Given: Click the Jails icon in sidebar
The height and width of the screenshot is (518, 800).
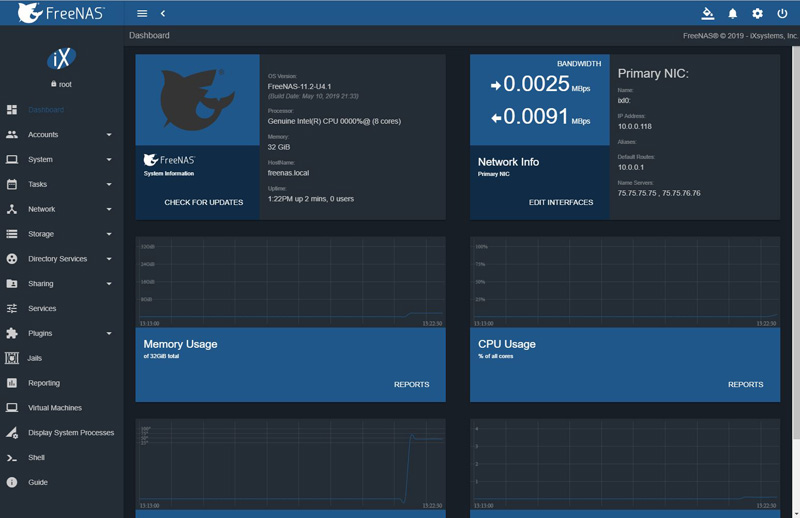Looking at the screenshot, I should (12, 358).
